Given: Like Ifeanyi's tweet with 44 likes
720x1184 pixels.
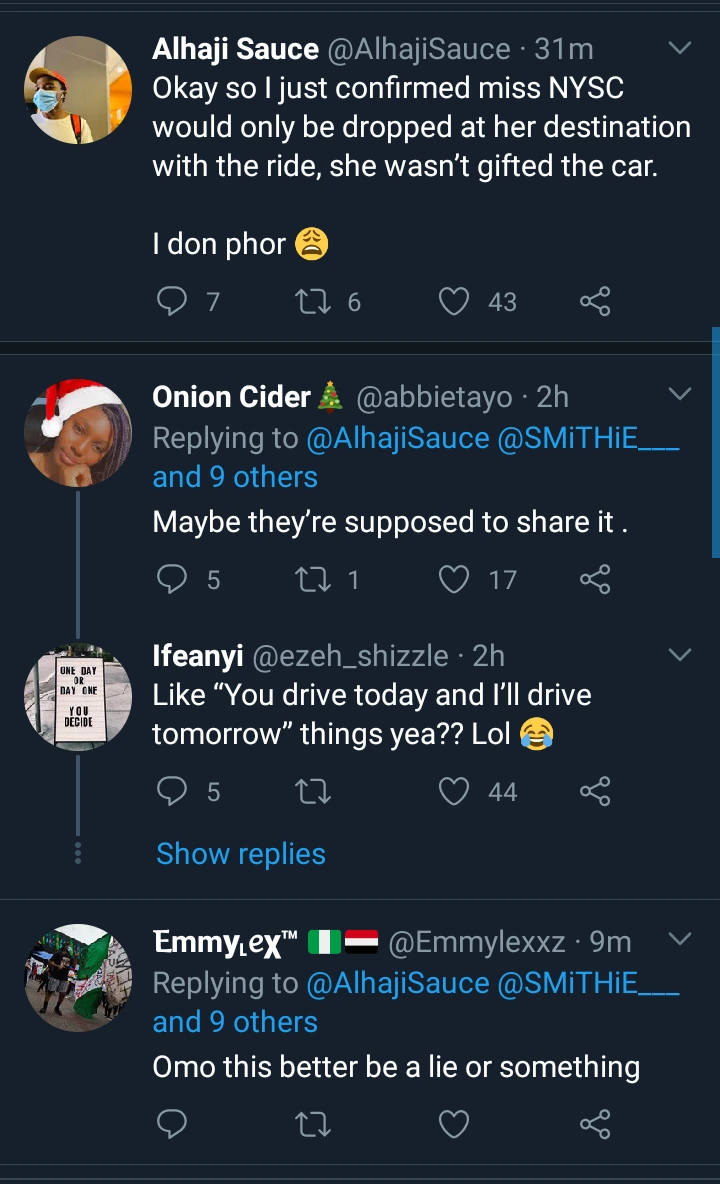Looking at the screenshot, I should click(455, 792).
